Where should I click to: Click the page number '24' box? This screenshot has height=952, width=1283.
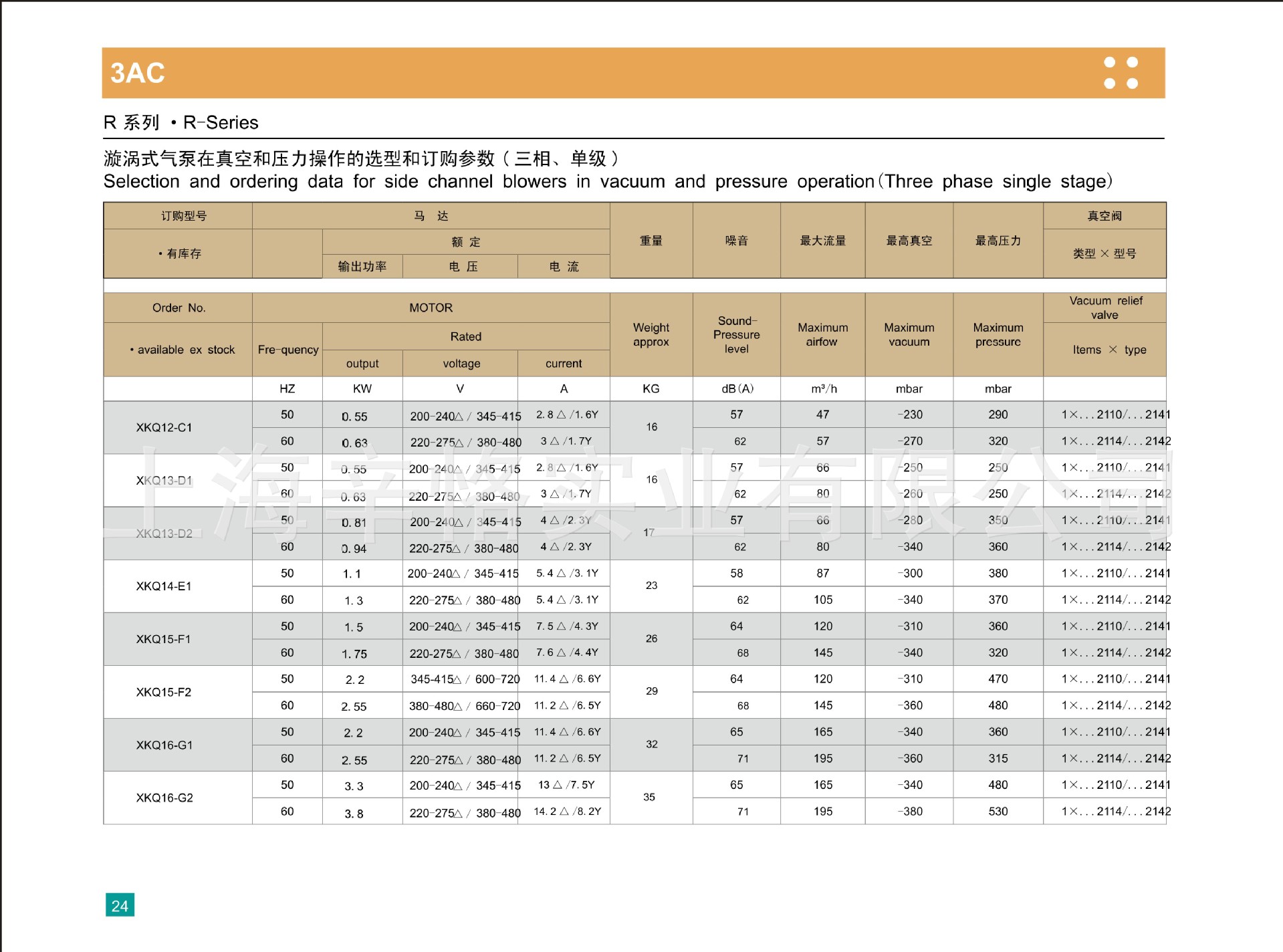[120, 905]
